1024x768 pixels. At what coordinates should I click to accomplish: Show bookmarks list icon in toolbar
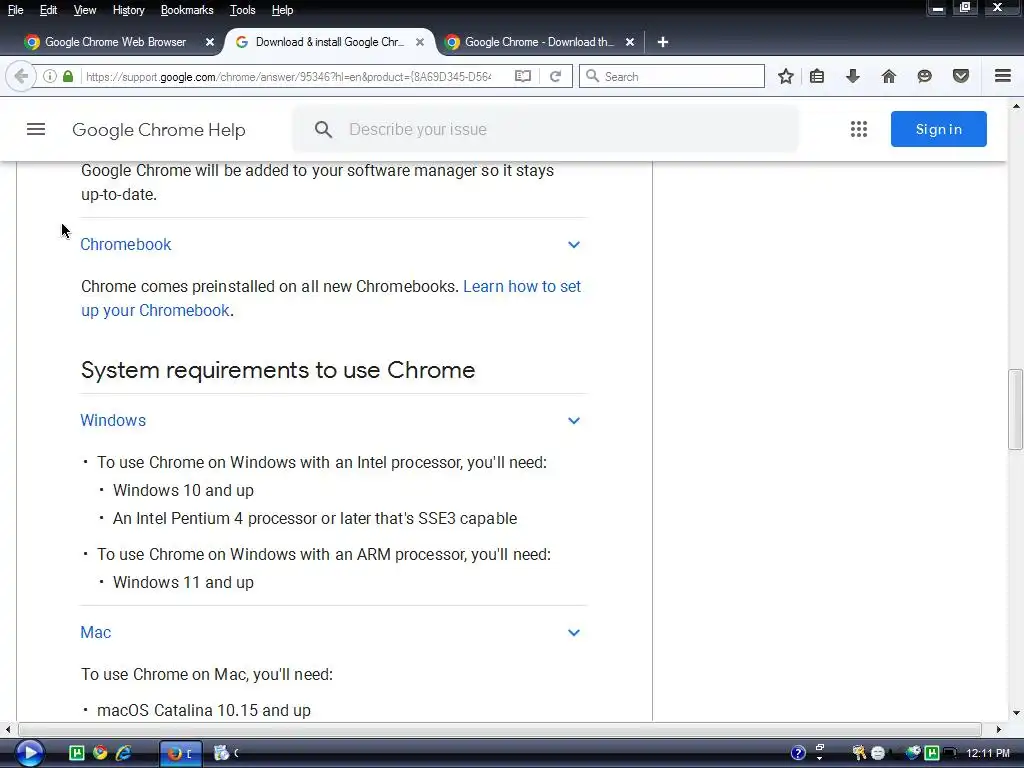pyautogui.click(x=817, y=76)
